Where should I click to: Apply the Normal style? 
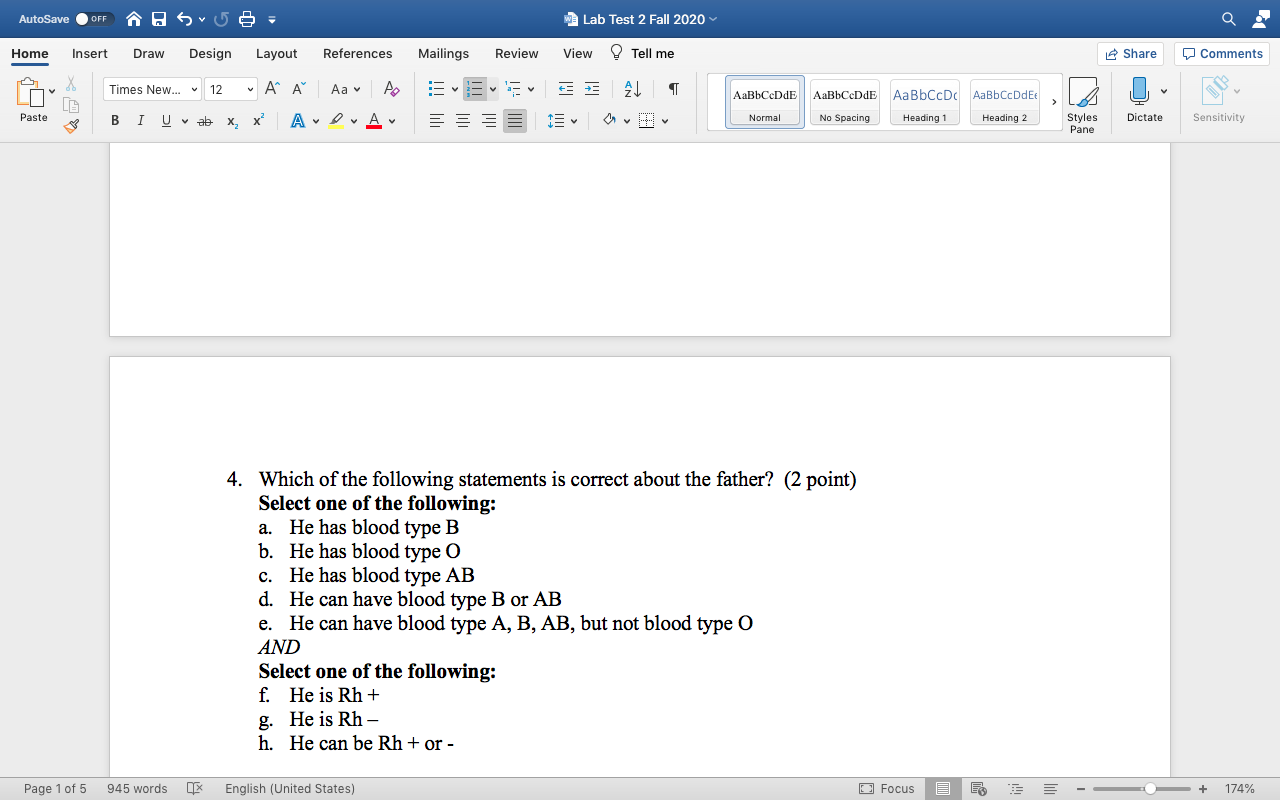click(x=765, y=103)
